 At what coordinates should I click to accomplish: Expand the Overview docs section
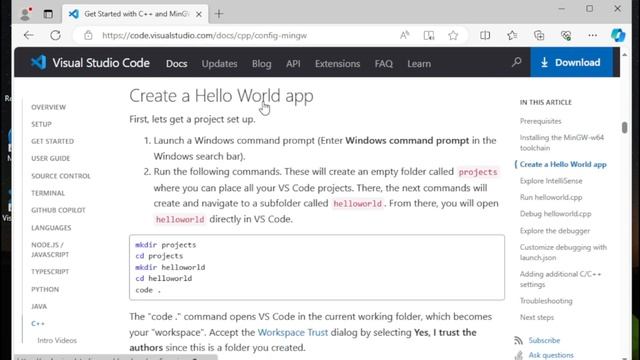click(49, 107)
